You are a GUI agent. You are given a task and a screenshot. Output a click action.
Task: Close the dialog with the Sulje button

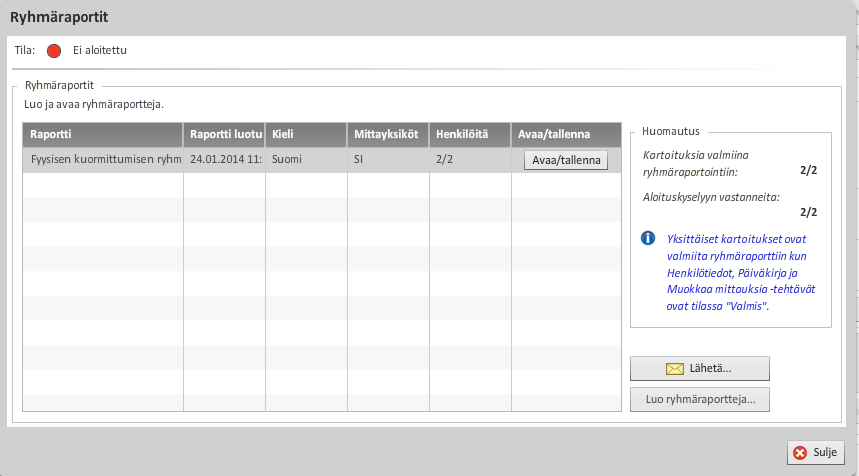(815, 452)
